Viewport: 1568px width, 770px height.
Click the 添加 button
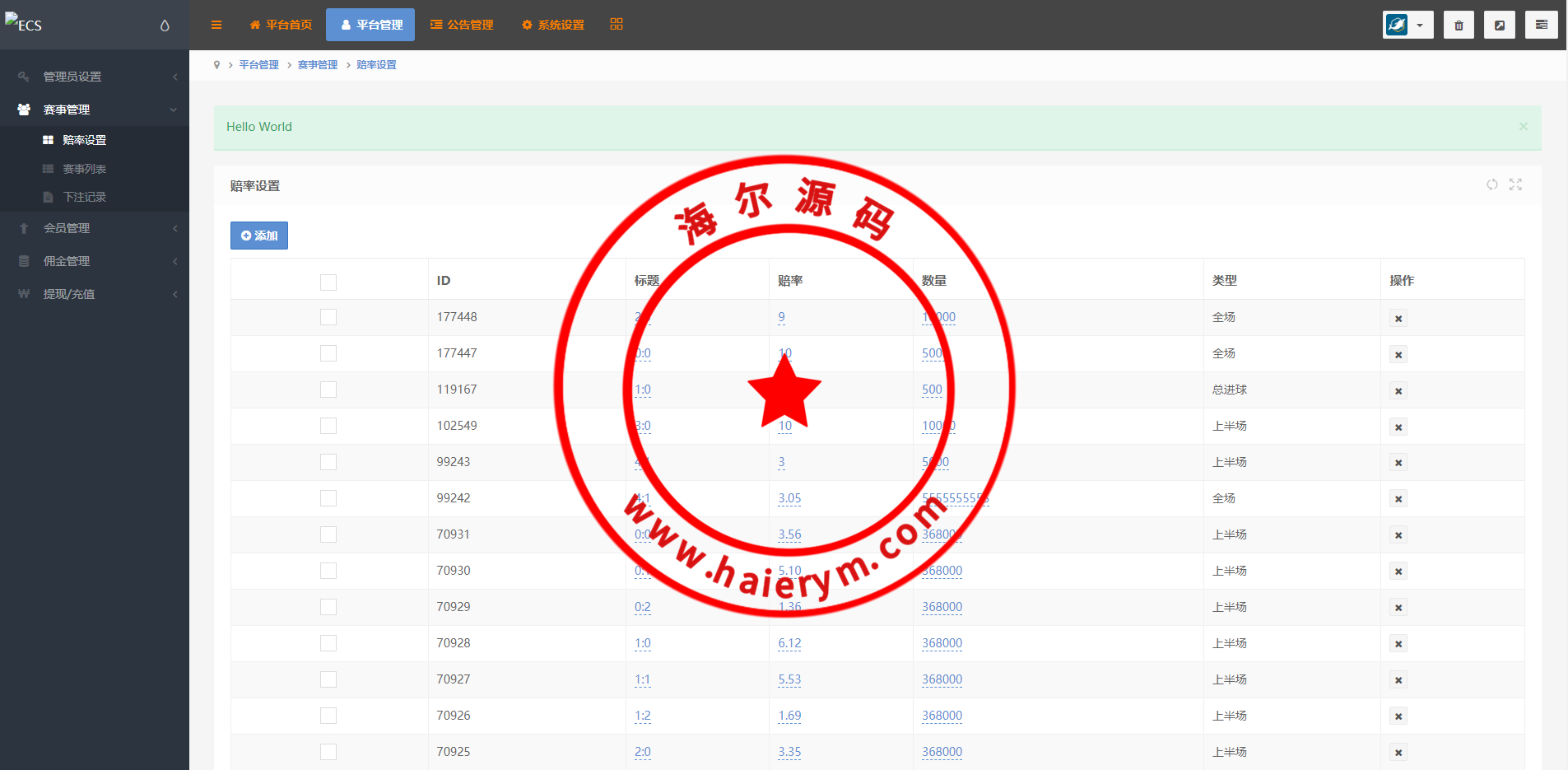(259, 236)
